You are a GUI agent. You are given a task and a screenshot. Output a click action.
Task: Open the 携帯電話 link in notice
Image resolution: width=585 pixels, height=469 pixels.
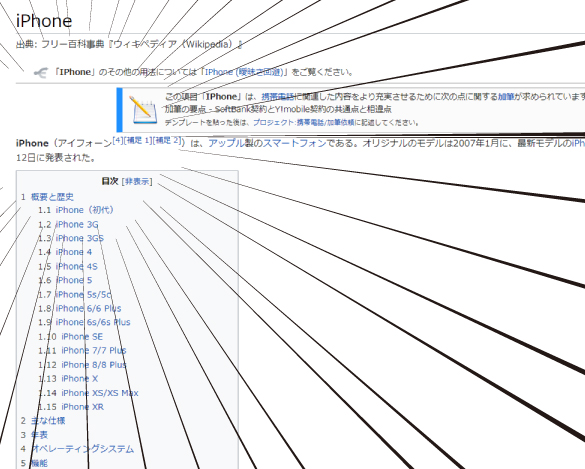[278, 97]
